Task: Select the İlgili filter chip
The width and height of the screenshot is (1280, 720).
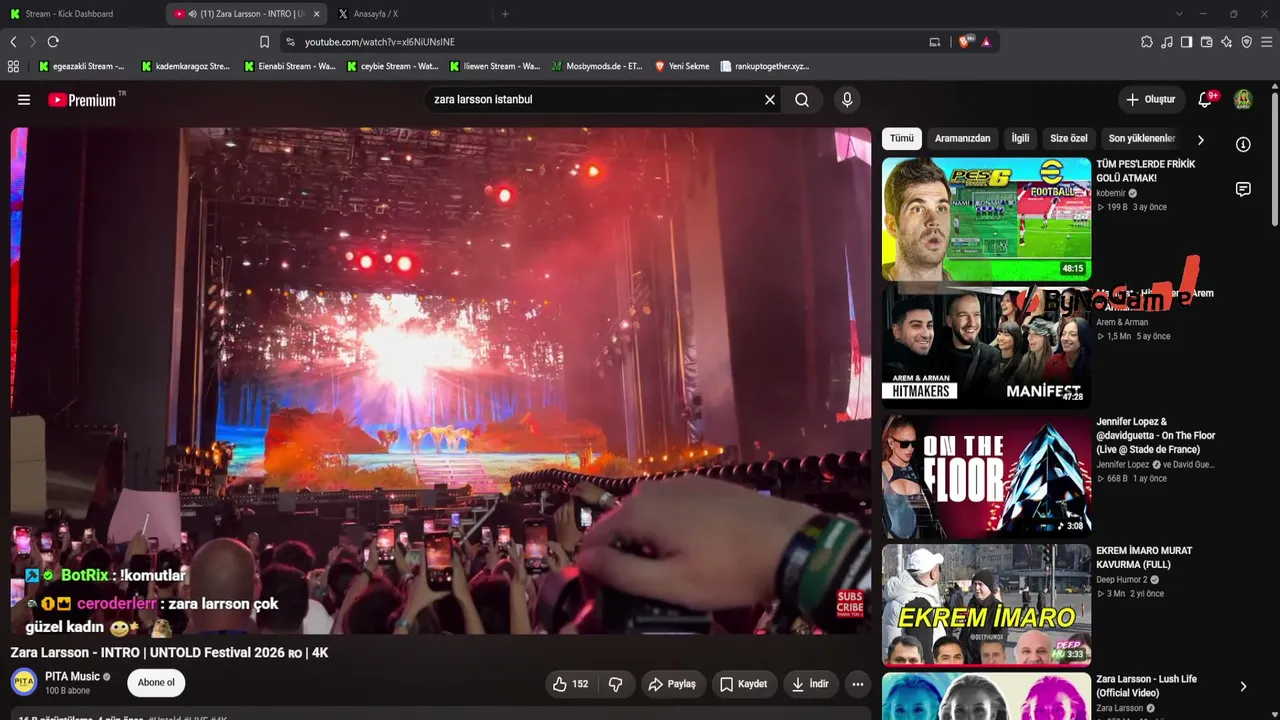Action: tap(1020, 139)
